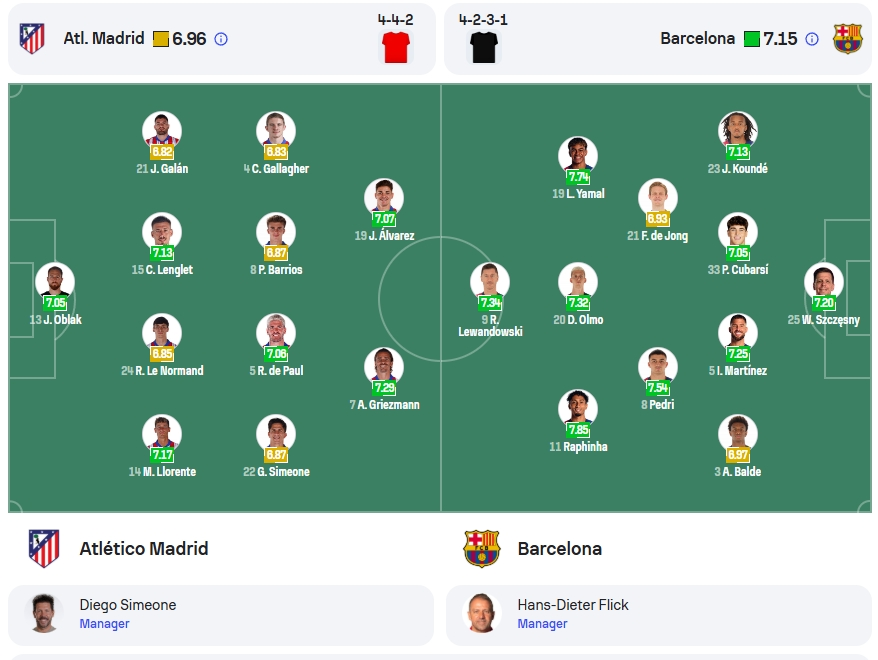Click the black Barcelona kit shirt icon
This screenshot has width=878, height=660.
(484, 47)
